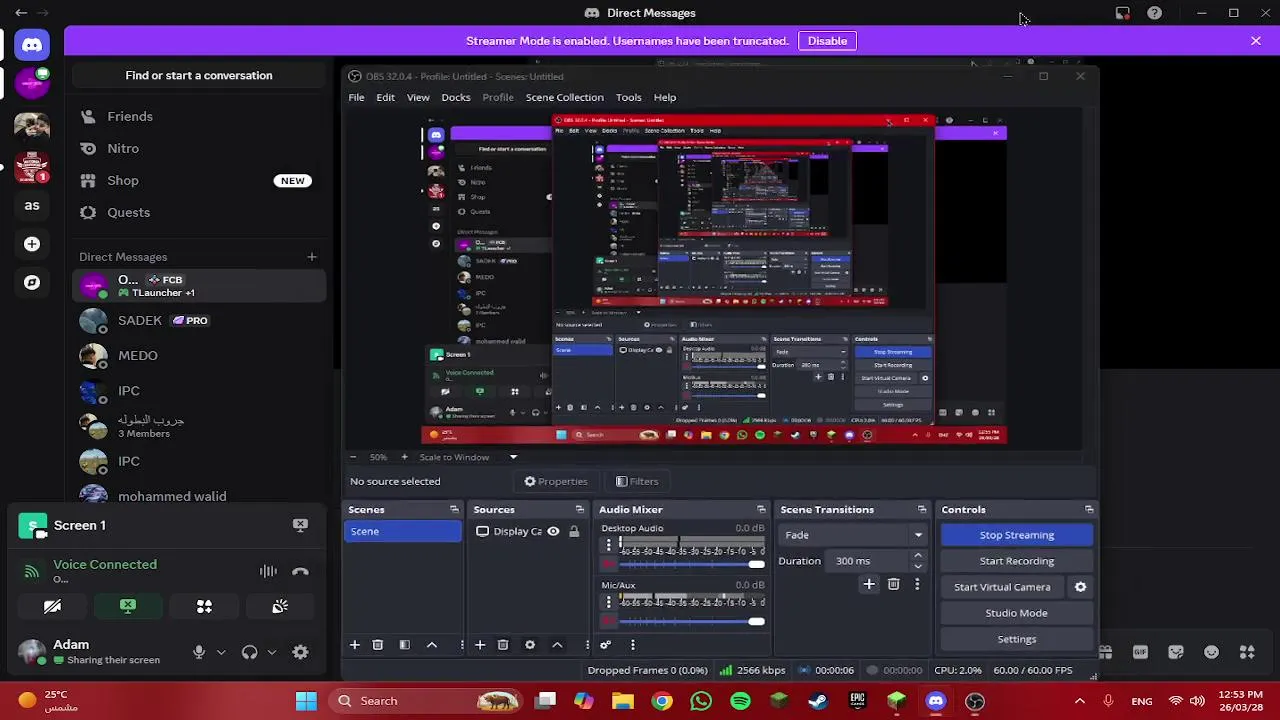Open the Spotify icon in the taskbar
This screenshot has height=720, width=1280.
tap(740, 701)
